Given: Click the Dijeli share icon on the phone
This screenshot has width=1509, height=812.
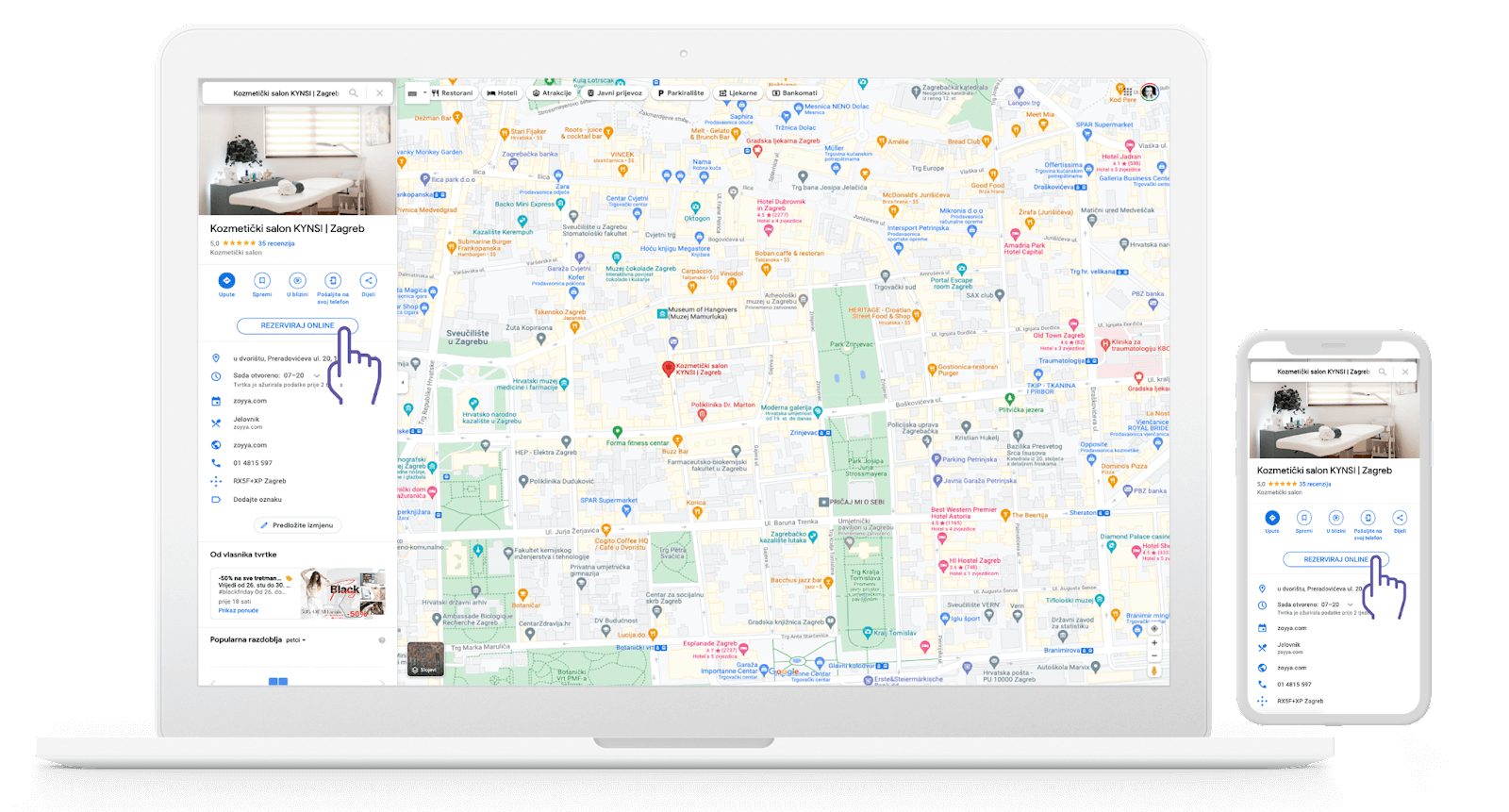Looking at the screenshot, I should (x=1400, y=517).
